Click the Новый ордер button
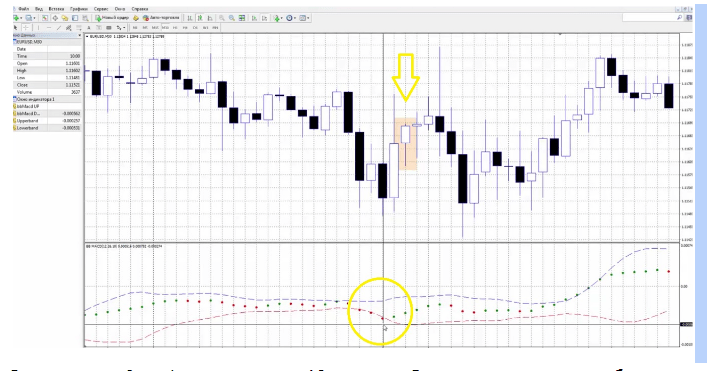This screenshot has height=371, width=724. (112, 18)
